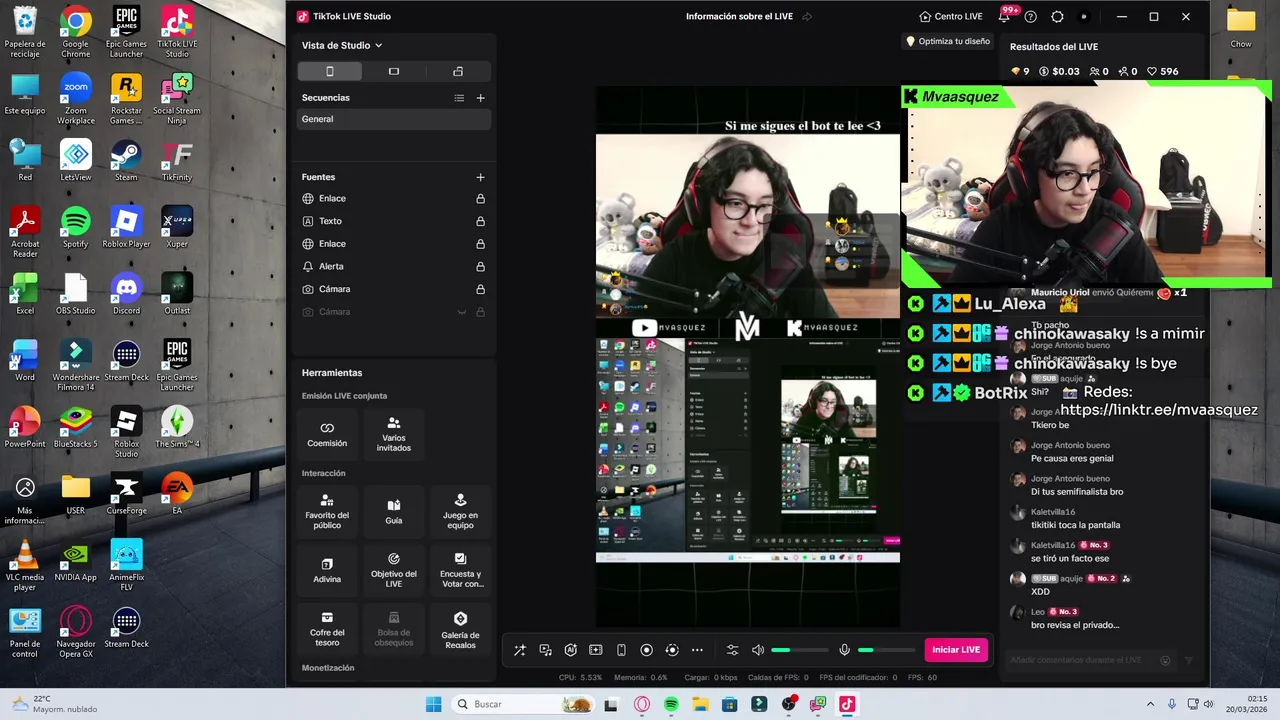Screen dimensions: 1280x720
Task: Open the audio mixer settings icon
Action: 732,650
